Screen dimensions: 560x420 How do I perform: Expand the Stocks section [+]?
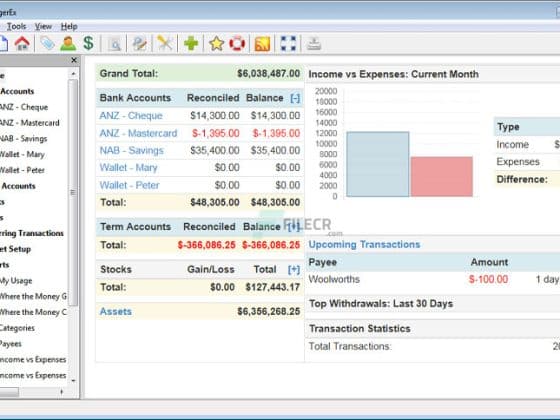[294, 269]
